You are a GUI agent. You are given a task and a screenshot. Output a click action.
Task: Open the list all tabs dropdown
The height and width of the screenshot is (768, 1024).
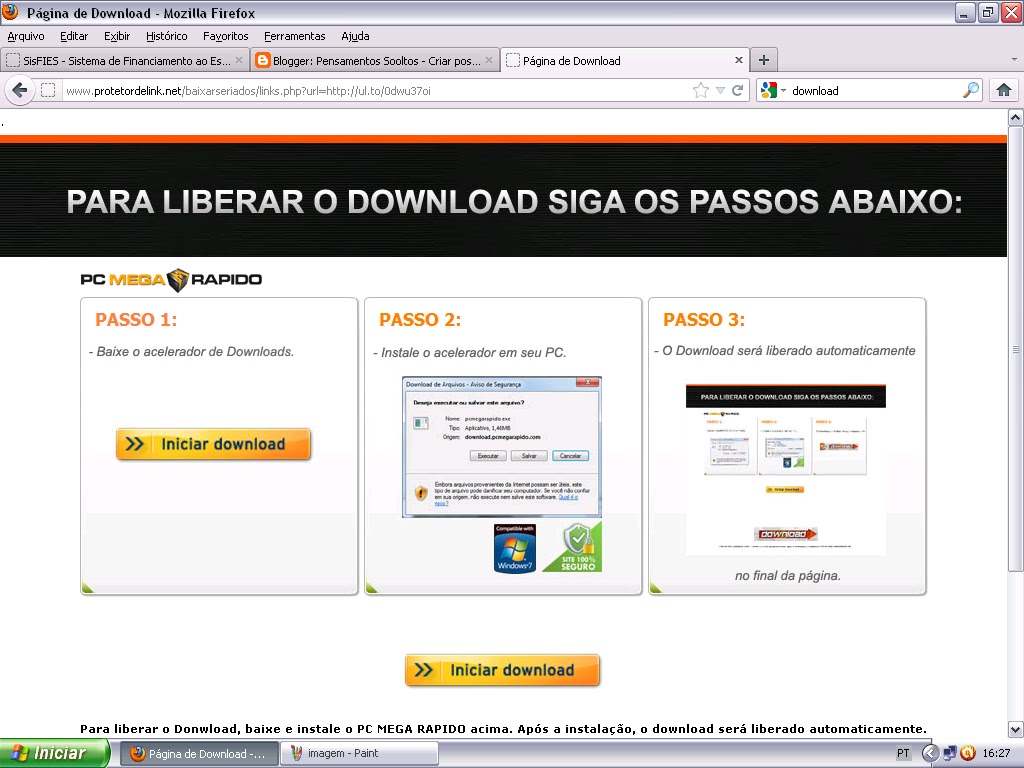(1014, 59)
